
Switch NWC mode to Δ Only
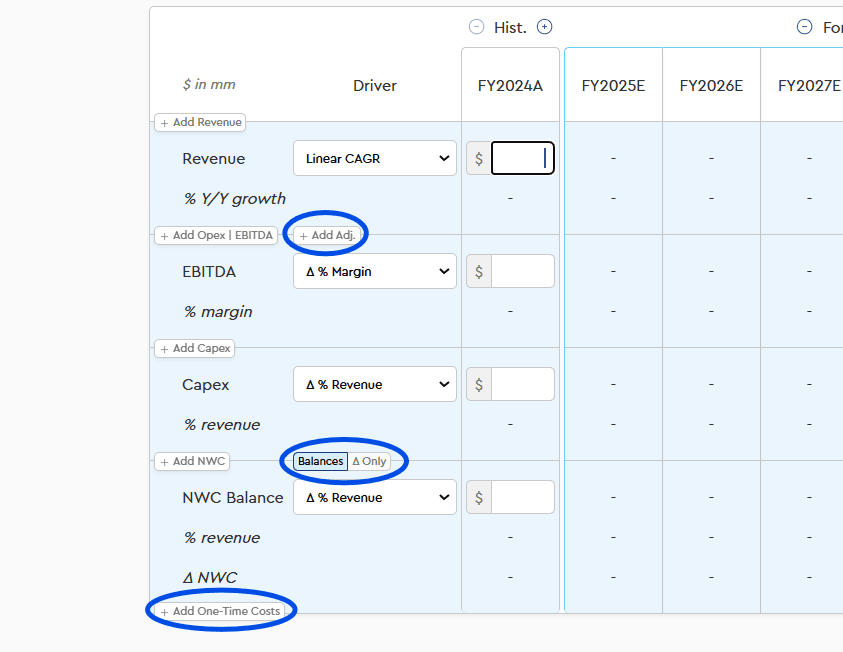369,461
